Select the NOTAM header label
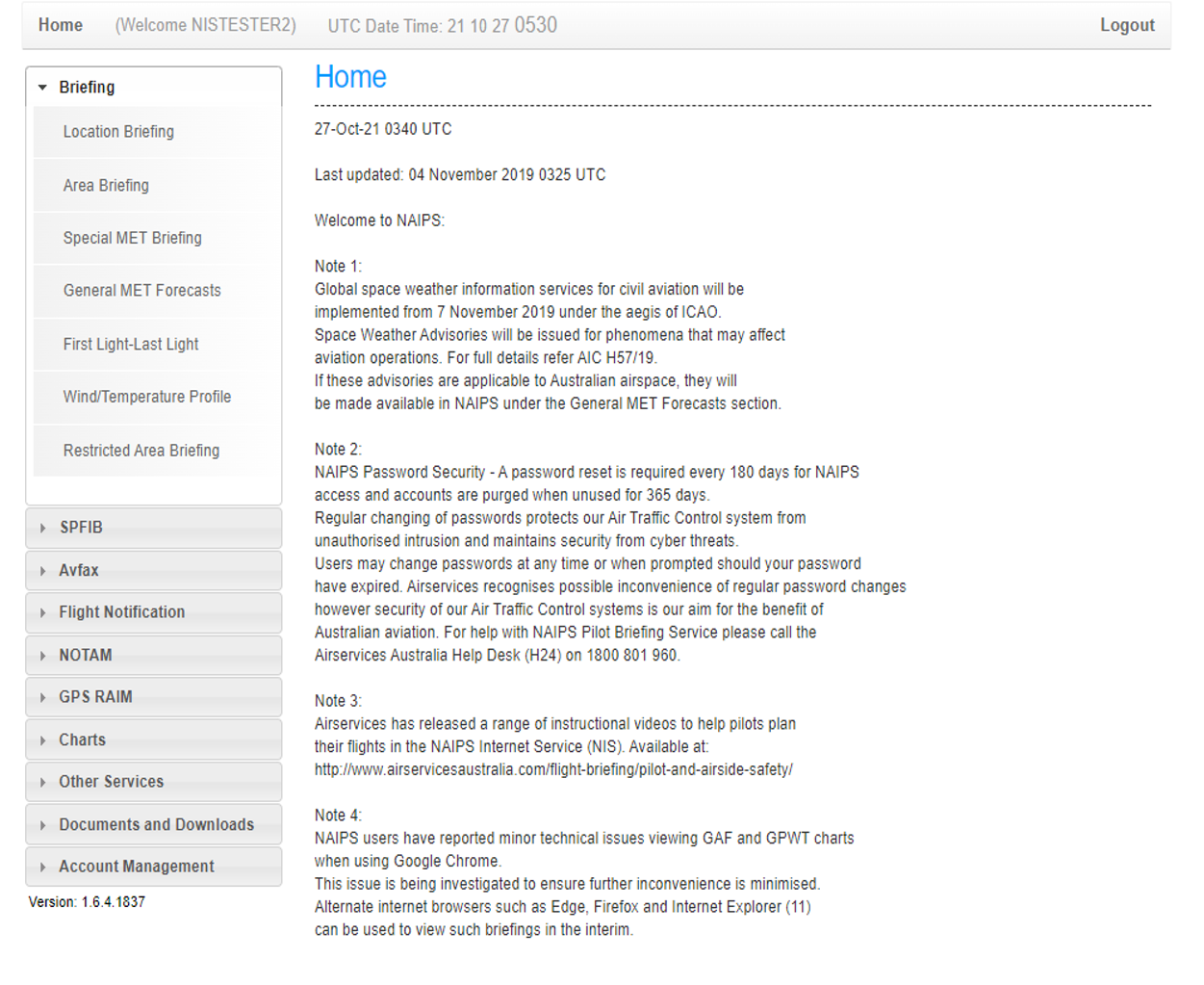Screen dimensions: 1204x985 (x=86, y=656)
